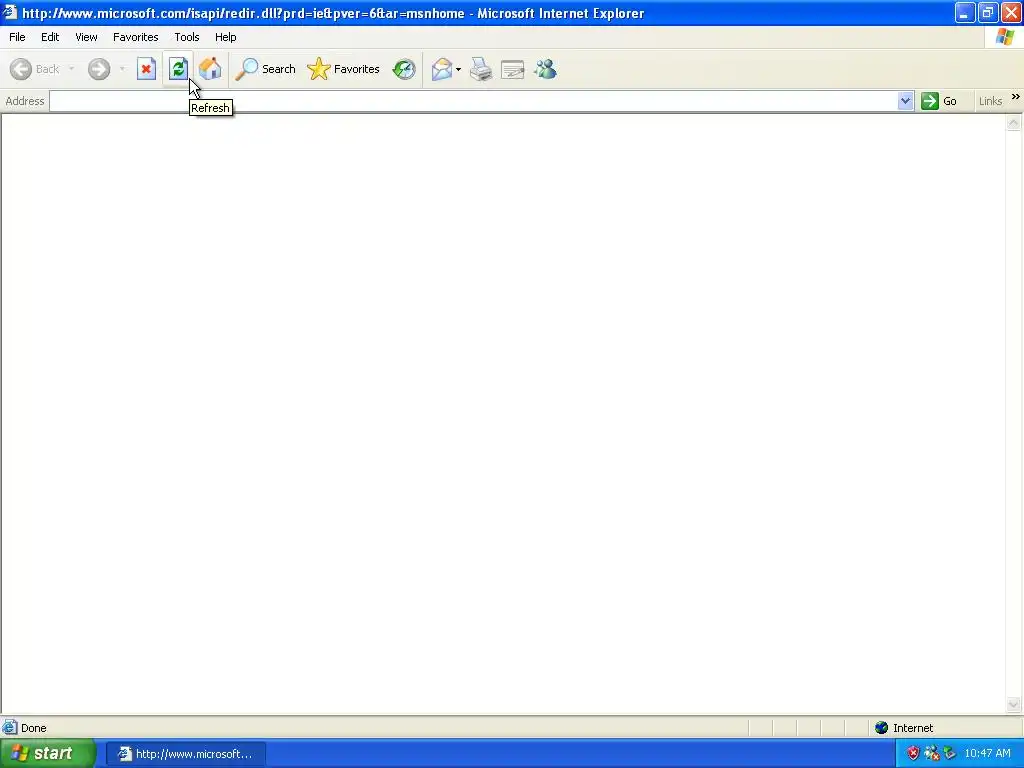Close the Internet Explorer window
The height and width of the screenshot is (768, 1024).
pos(1011,12)
